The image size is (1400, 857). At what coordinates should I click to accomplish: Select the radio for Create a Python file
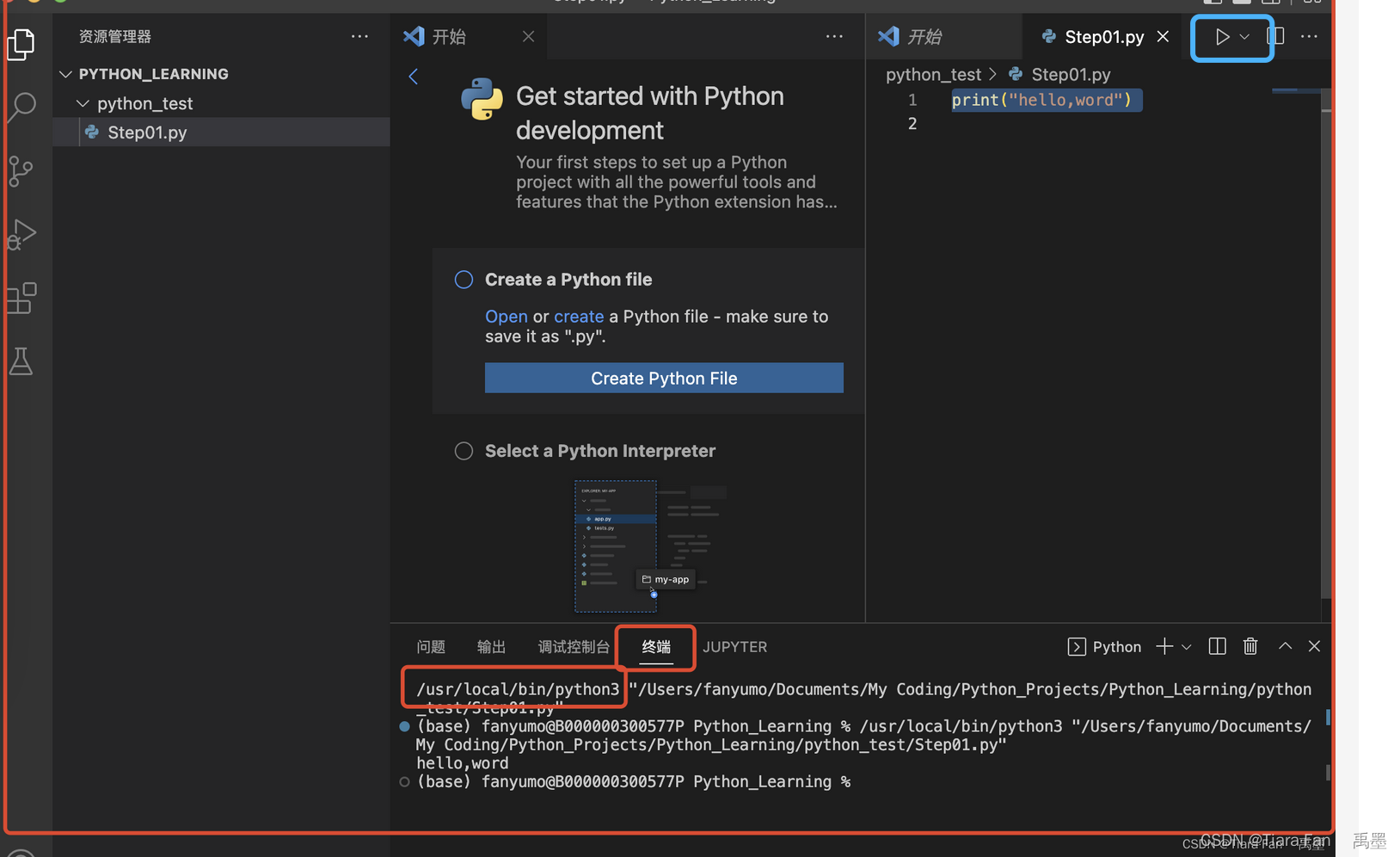pos(464,279)
